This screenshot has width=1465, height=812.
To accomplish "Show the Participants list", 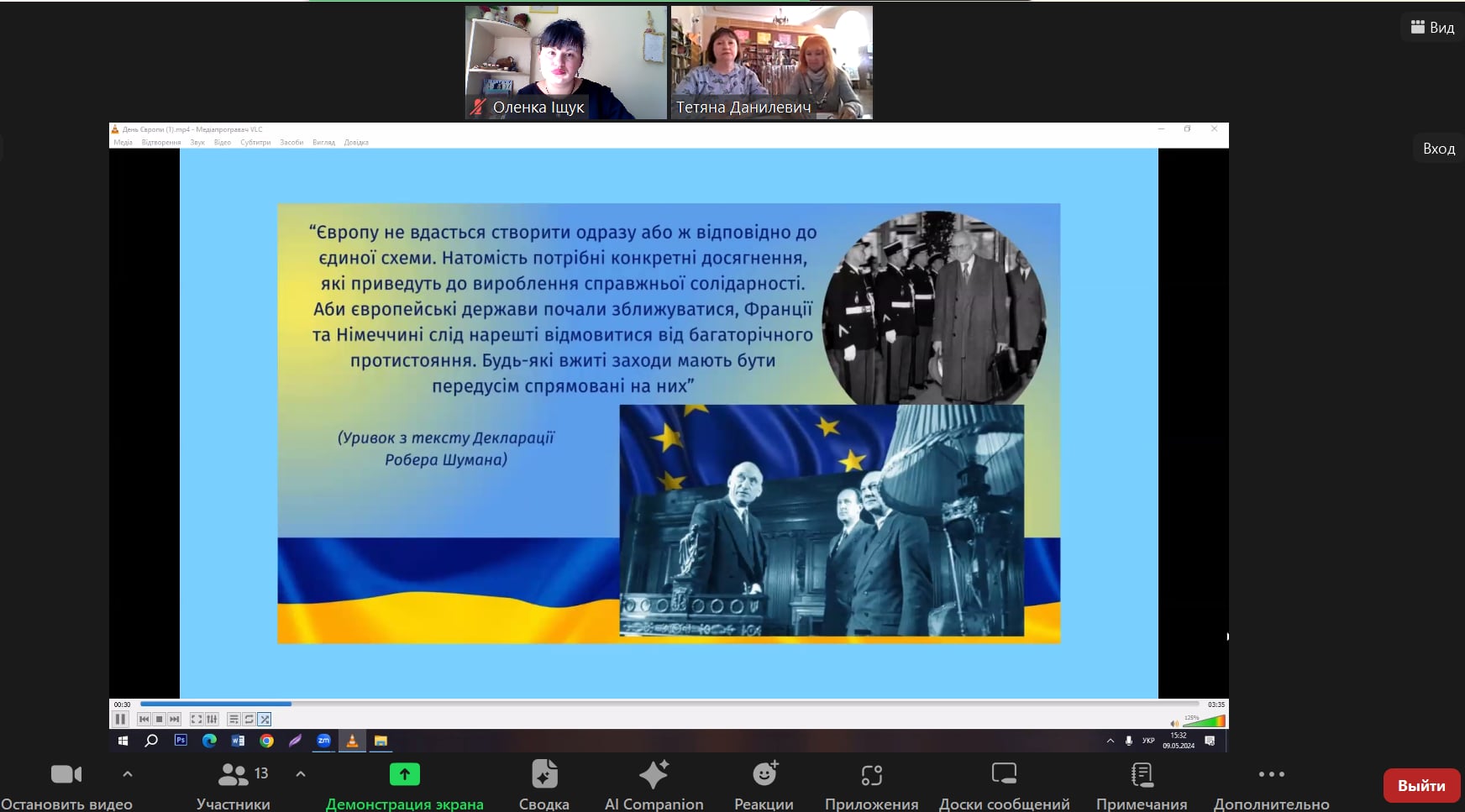I will [234, 784].
